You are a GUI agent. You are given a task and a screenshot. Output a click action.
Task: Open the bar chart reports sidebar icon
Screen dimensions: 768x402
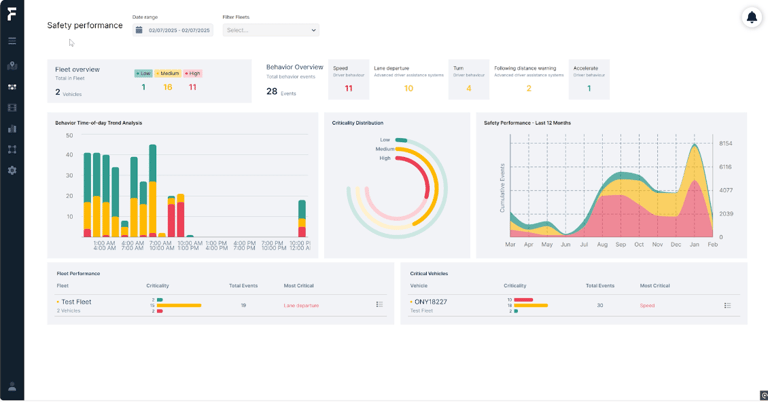coord(12,129)
